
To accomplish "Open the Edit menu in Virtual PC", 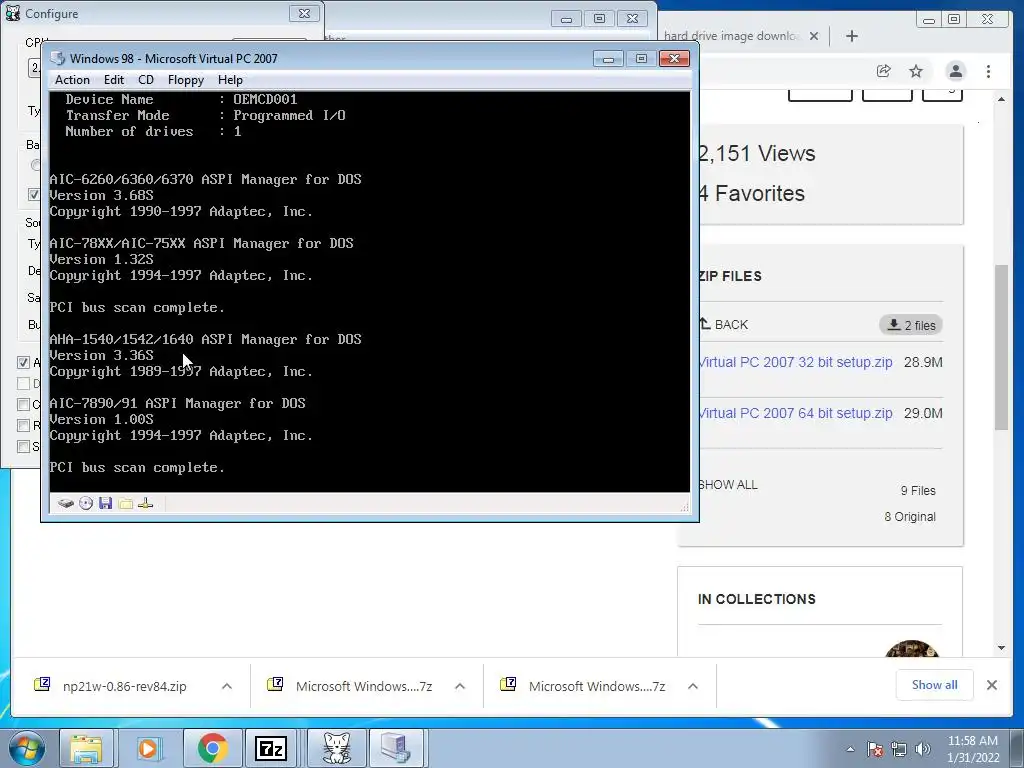I will (114, 80).
